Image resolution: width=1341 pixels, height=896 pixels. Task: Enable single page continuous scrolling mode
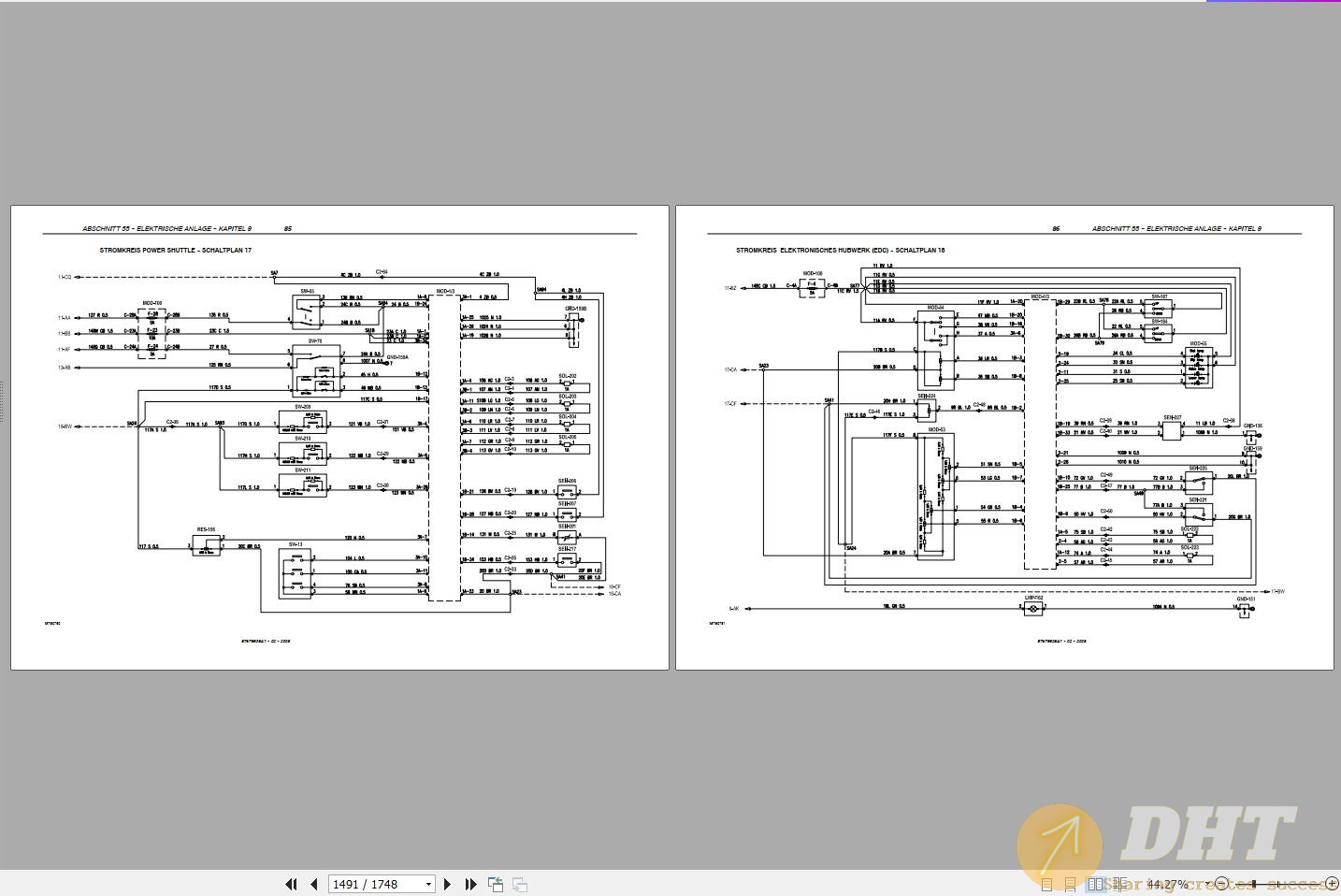pyautogui.click(x=1070, y=883)
